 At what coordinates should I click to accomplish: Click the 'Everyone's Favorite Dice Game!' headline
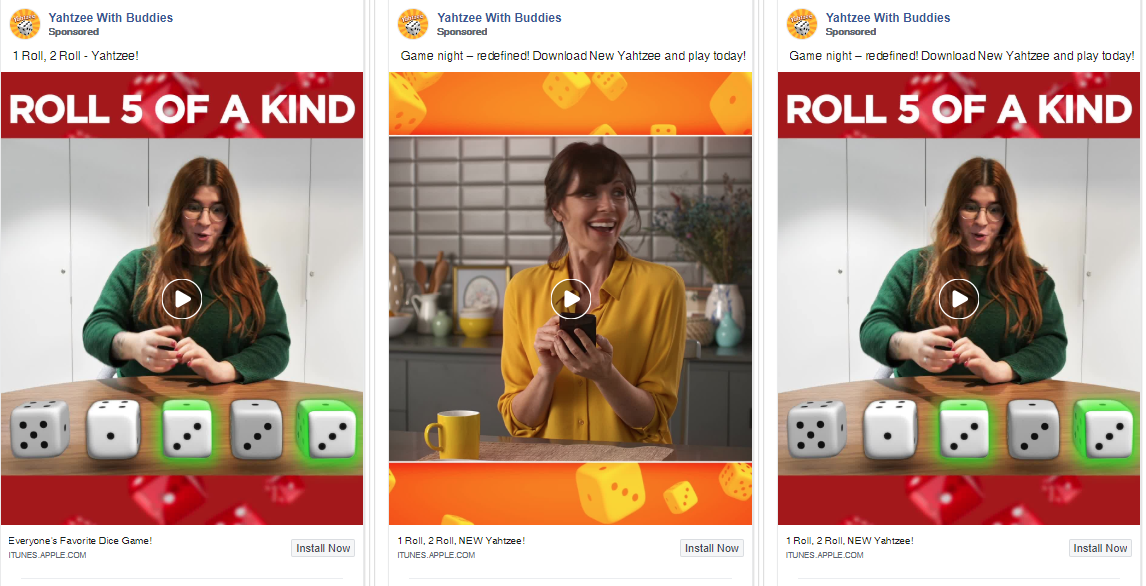(80, 541)
